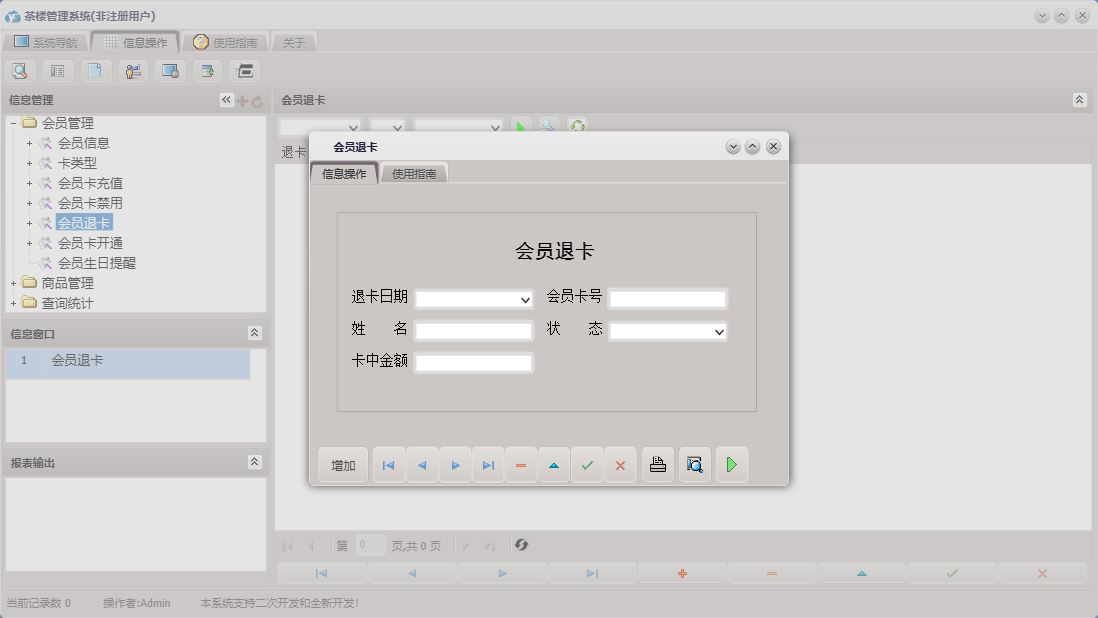Click the green confirm checkmark in the dialog
This screenshot has width=1098, height=618.
click(x=587, y=464)
